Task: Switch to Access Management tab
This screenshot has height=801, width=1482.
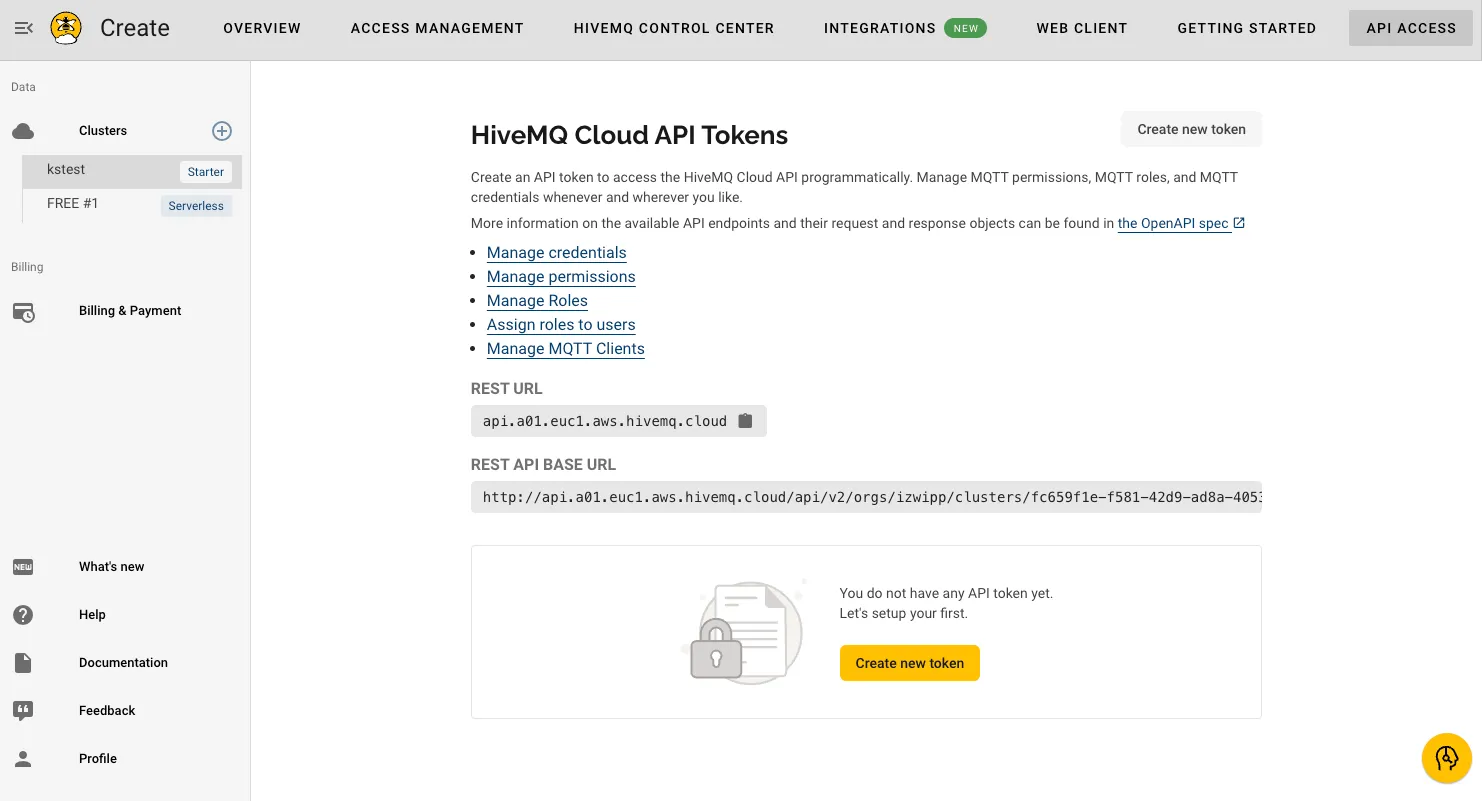Action: (437, 28)
